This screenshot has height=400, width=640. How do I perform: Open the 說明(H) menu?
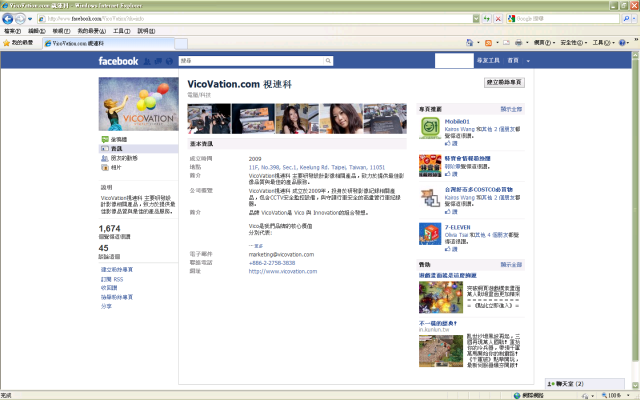(146, 31)
